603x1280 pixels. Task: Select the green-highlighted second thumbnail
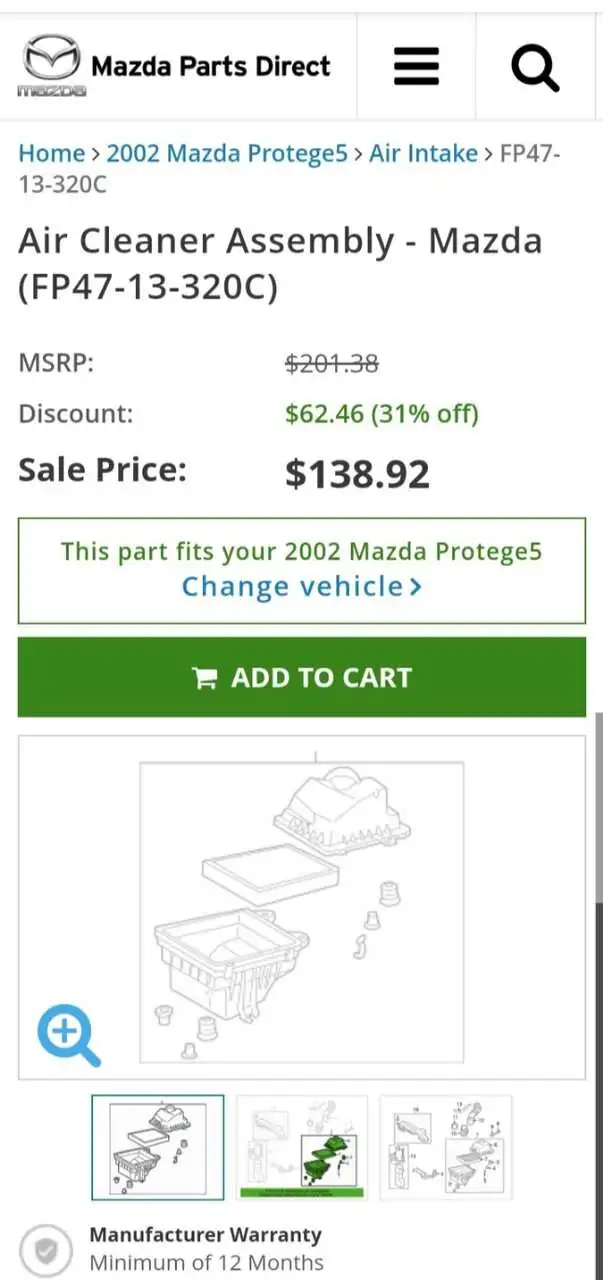pyautogui.click(x=302, y=1147)
